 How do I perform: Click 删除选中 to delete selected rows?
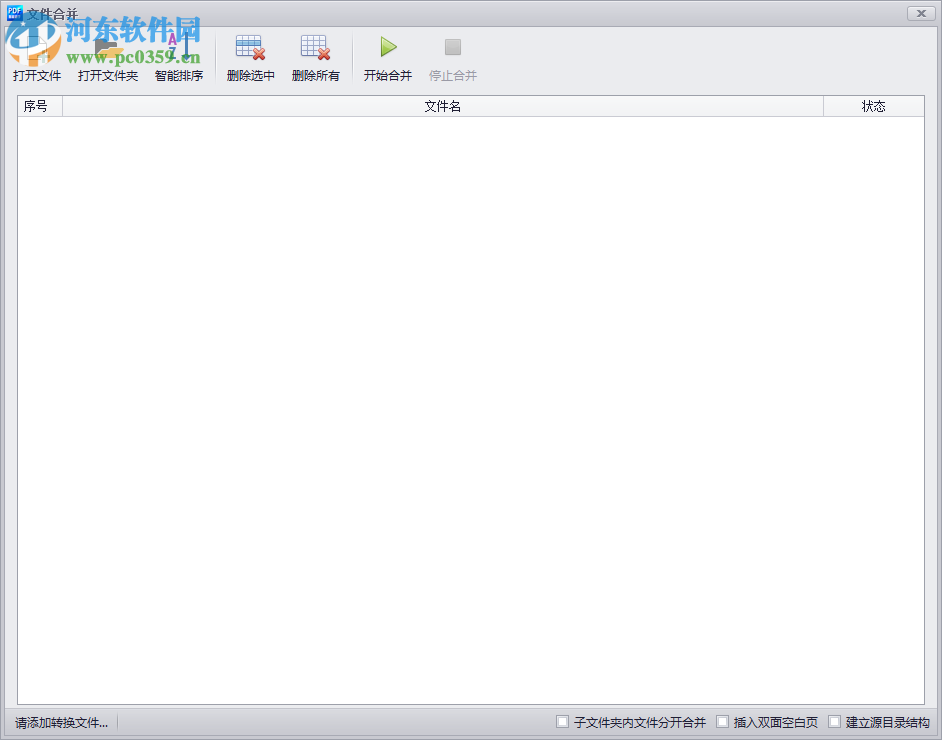pyautogui.click(x=251, y=58)
